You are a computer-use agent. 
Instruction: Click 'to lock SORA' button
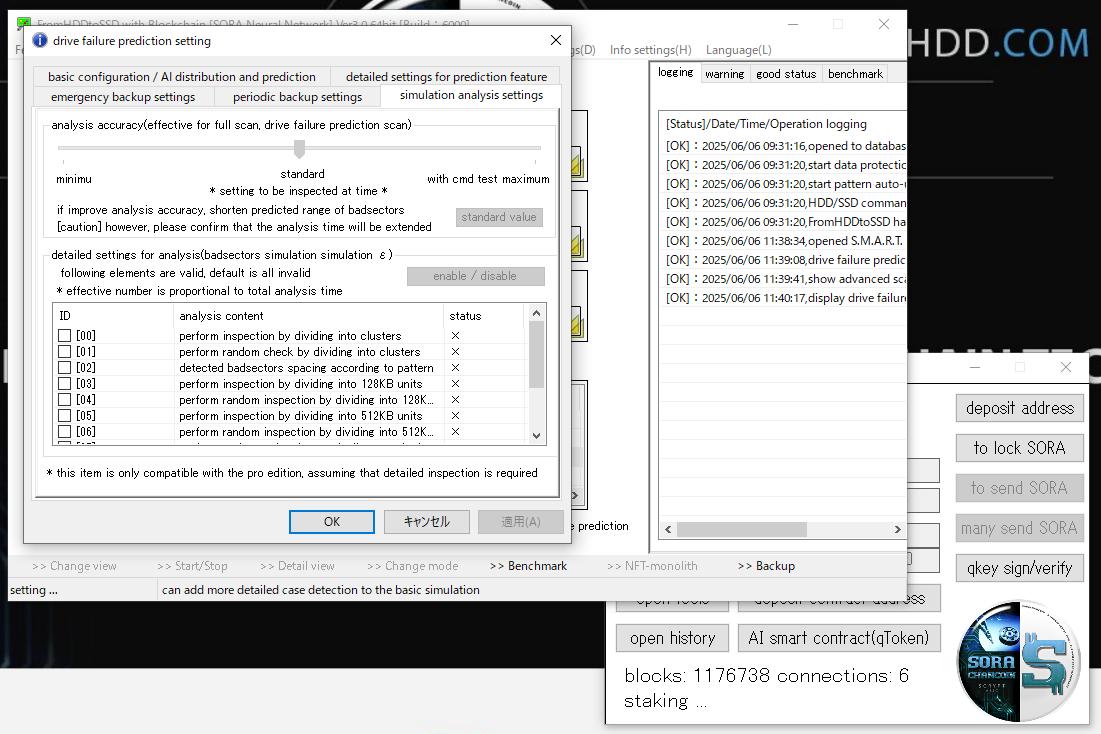point(1020,448)
